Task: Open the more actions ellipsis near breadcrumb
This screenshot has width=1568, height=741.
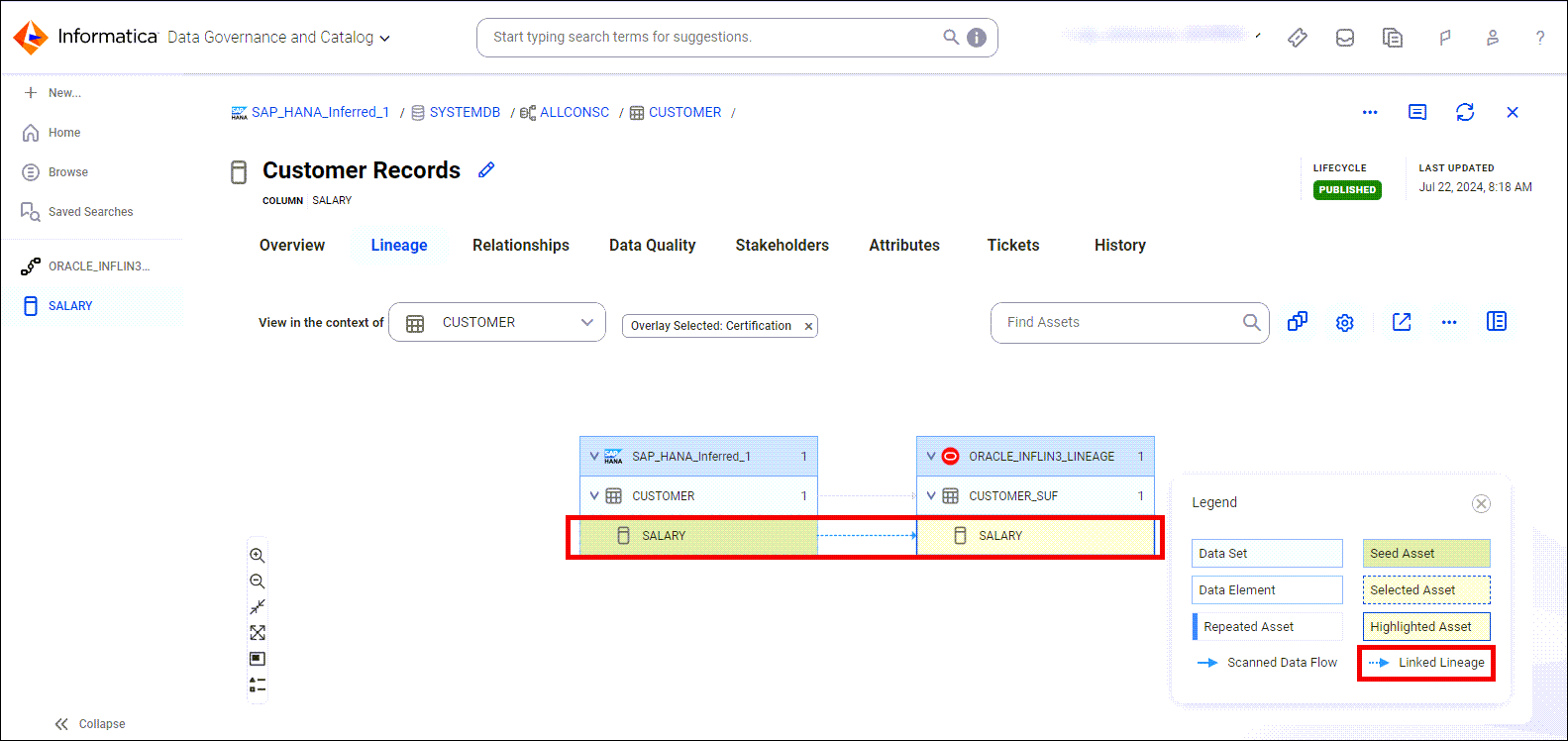Action: [x=1370, y=112]
